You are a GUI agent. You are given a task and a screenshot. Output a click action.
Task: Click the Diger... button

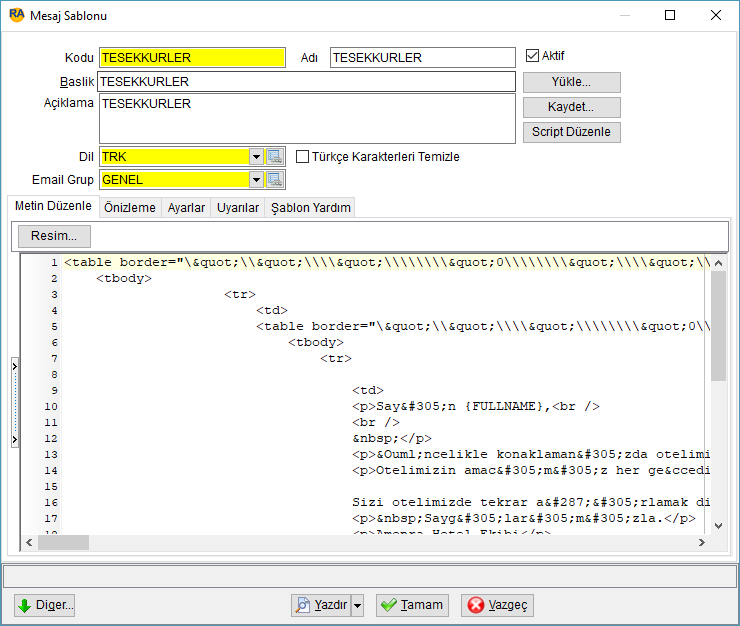(x=44, y=605)
